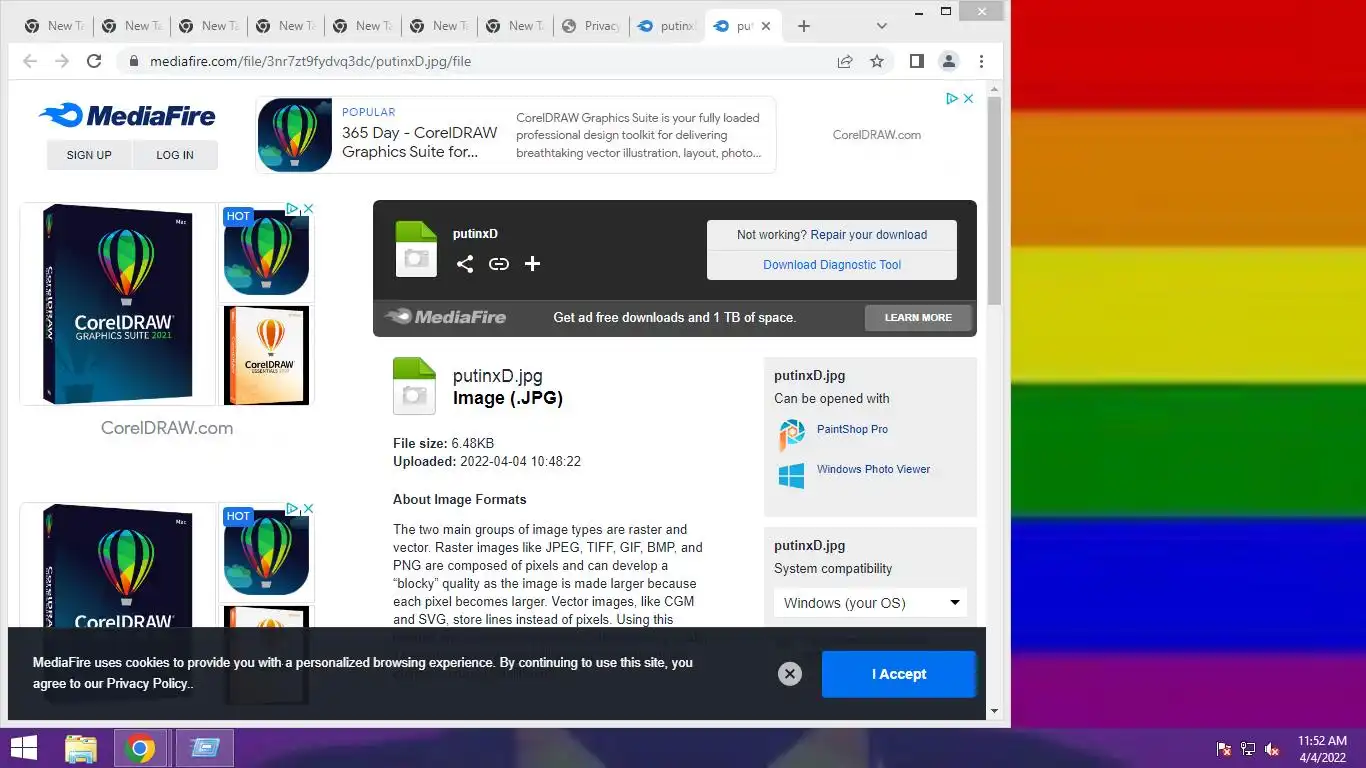This screenshot has height=768, width=1366.
Task: Click the green JPG file icon in dark header
Action: click(x=416, y=249)
